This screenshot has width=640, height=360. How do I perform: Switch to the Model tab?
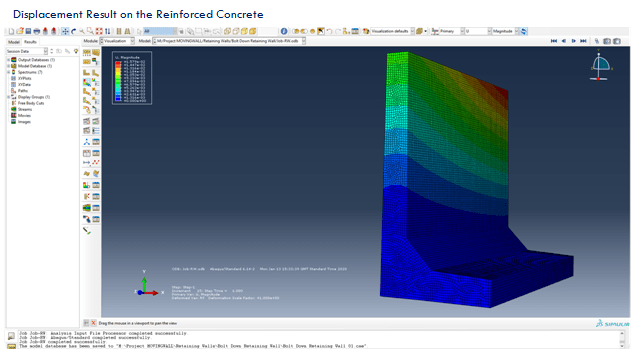point(13,42)
